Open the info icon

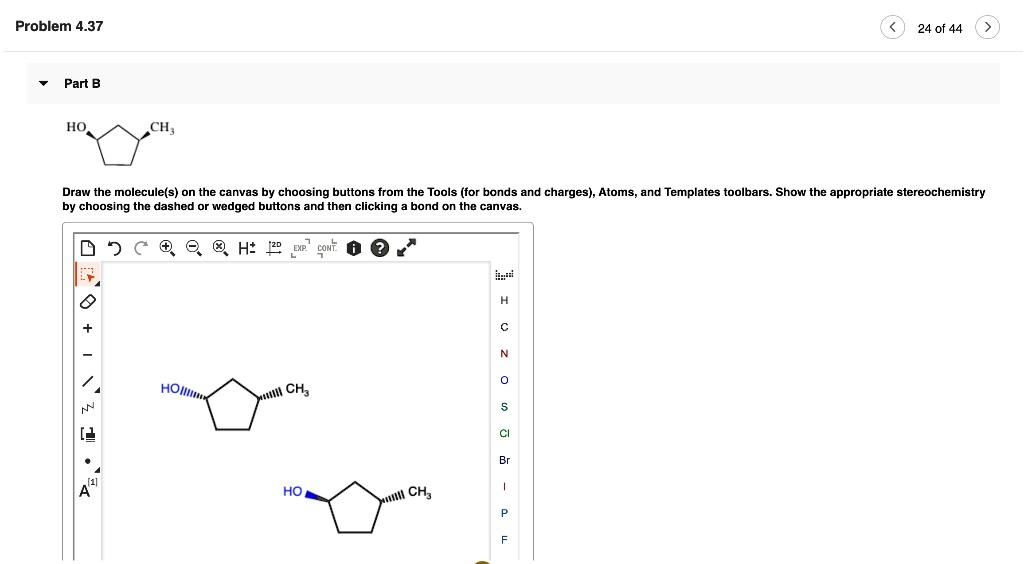pyautogui.click(x=353, y=248)
